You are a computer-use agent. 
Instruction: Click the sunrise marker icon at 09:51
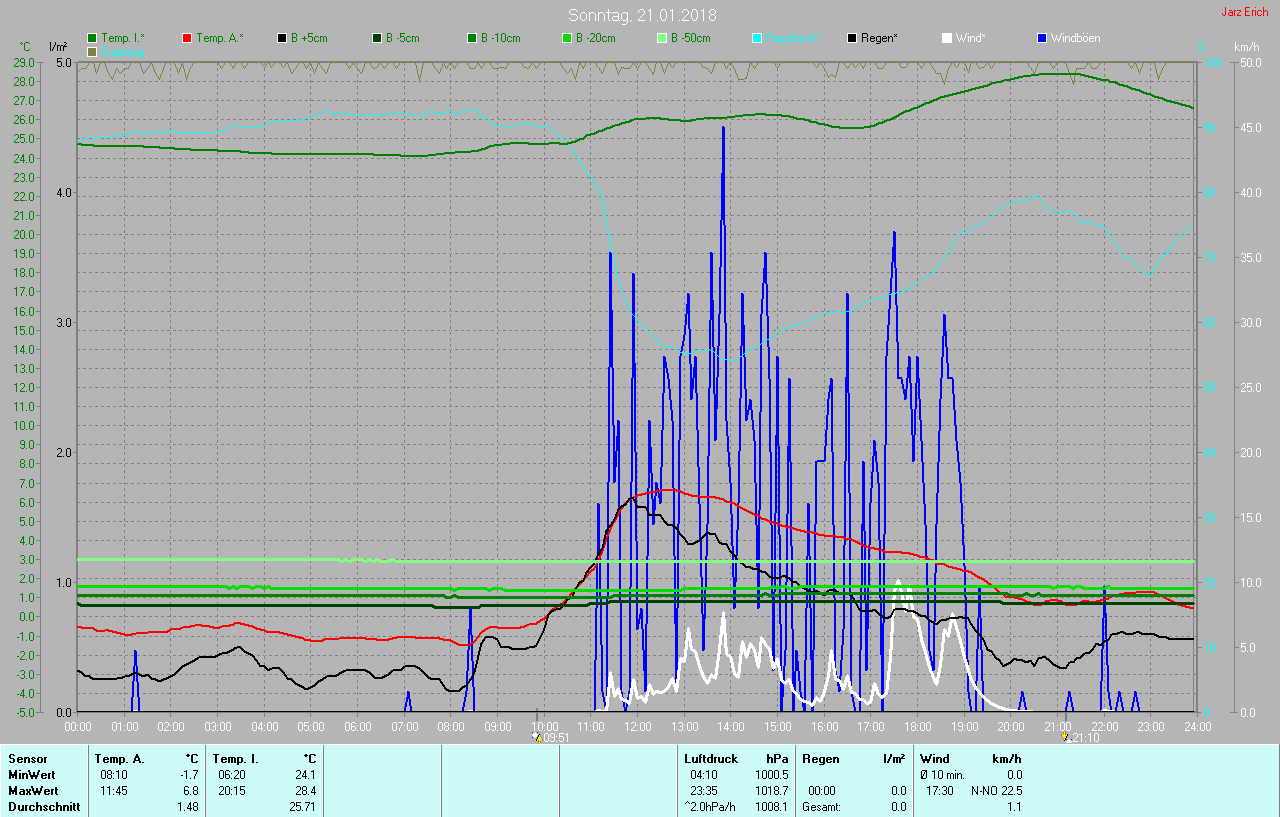click(x=538, y=738)
